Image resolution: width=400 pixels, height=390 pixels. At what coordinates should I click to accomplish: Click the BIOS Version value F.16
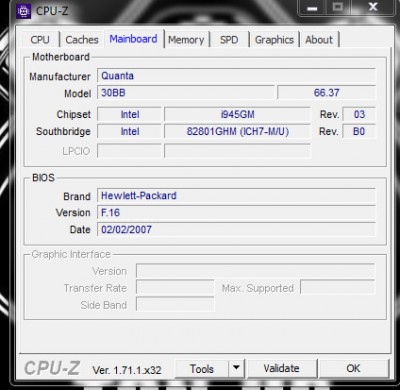tap(236, 212)
